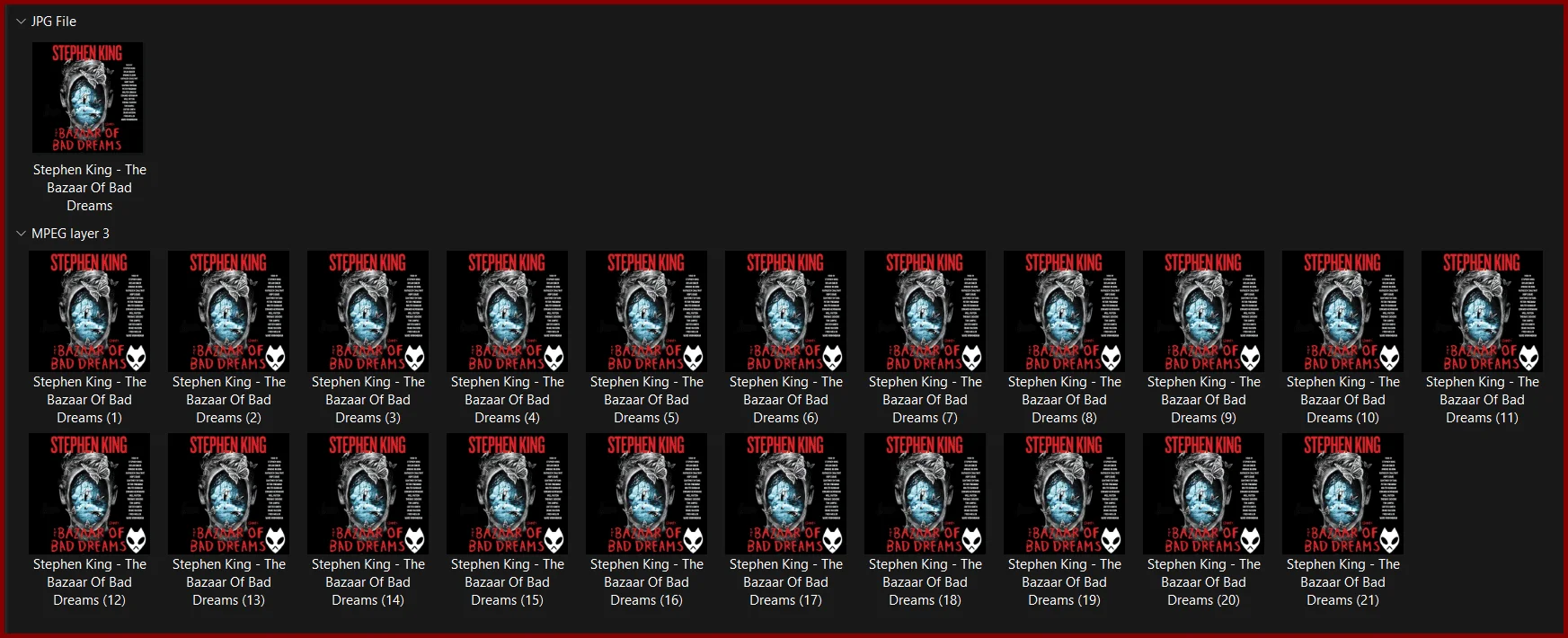Click file name ending in Dreams (4)
Viewport: 1568px width, 638px height.
(x=507, y=400)
